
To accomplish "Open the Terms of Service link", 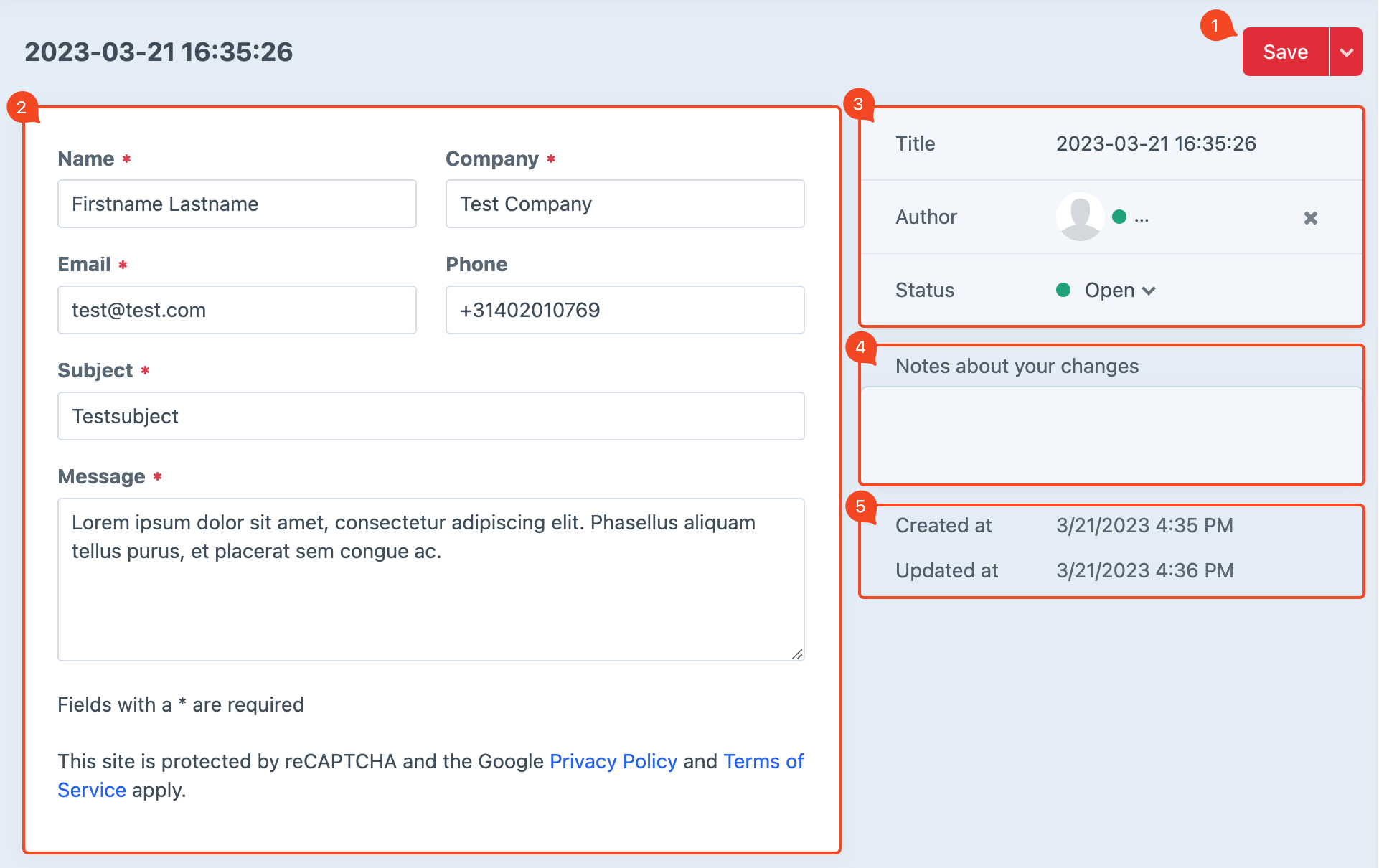I will pos(763,762).
